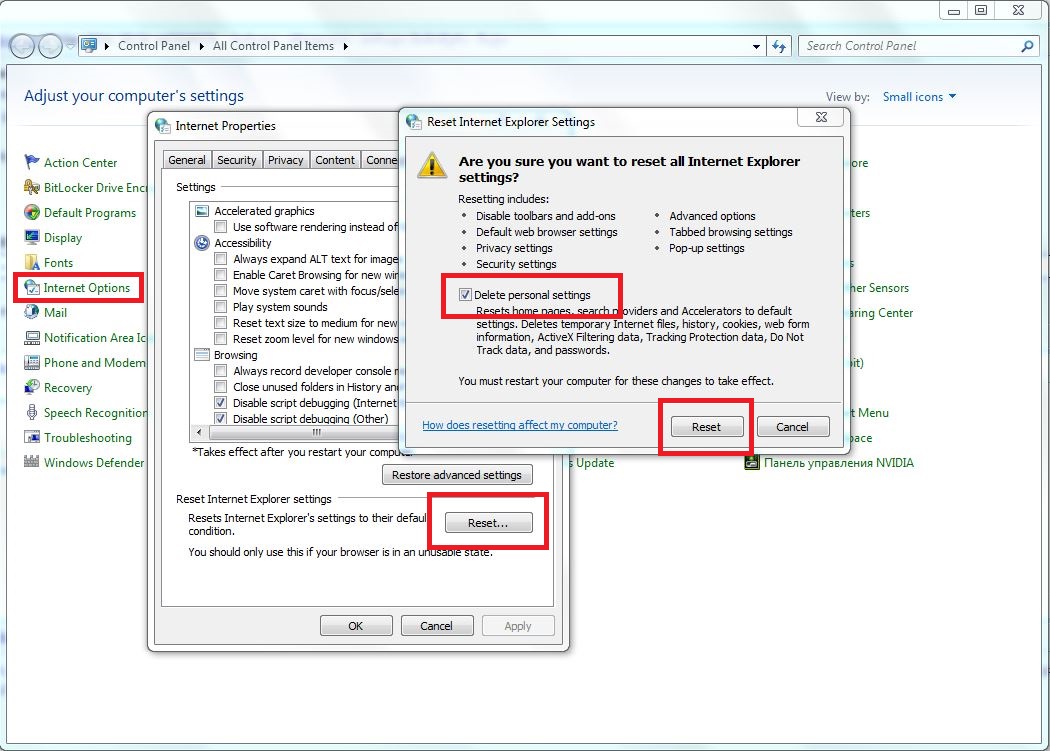Open the Content tab
1050x751 pixels.
point(335,160)
